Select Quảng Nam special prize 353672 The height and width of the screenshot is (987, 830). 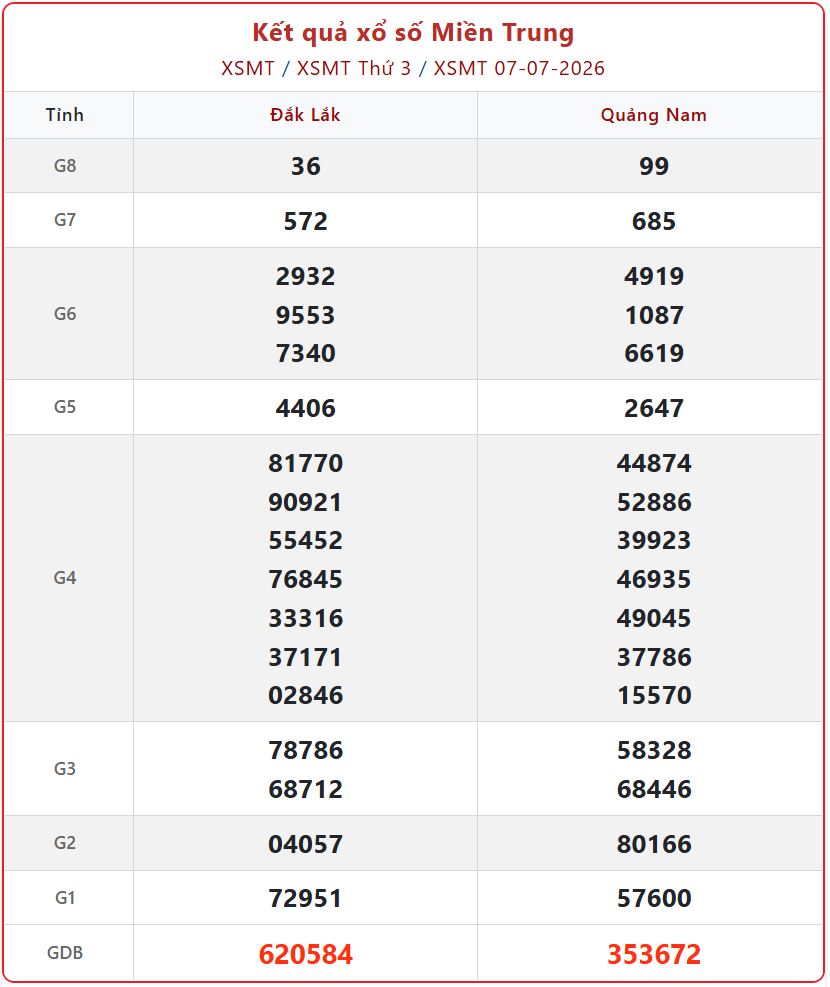pos(654,954)
